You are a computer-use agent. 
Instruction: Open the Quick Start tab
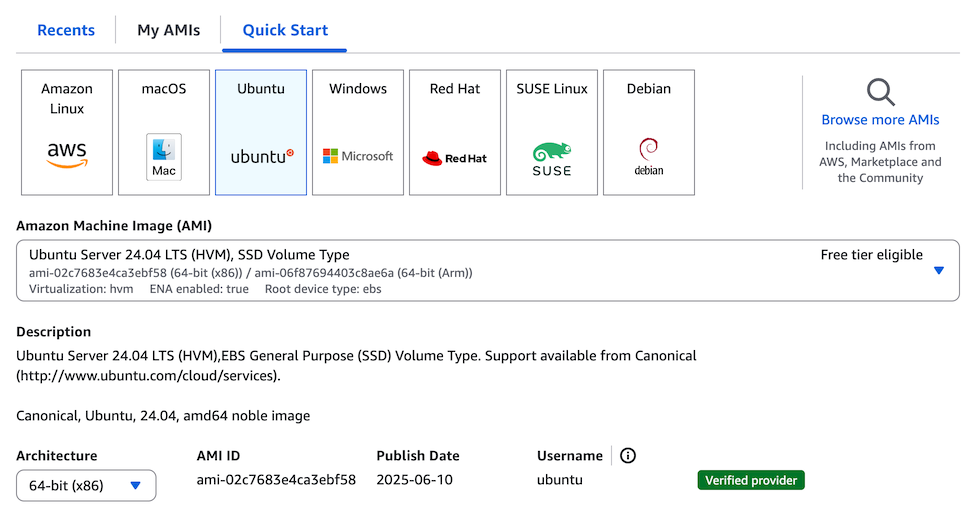pyautogui.click(x=285, y=30)
